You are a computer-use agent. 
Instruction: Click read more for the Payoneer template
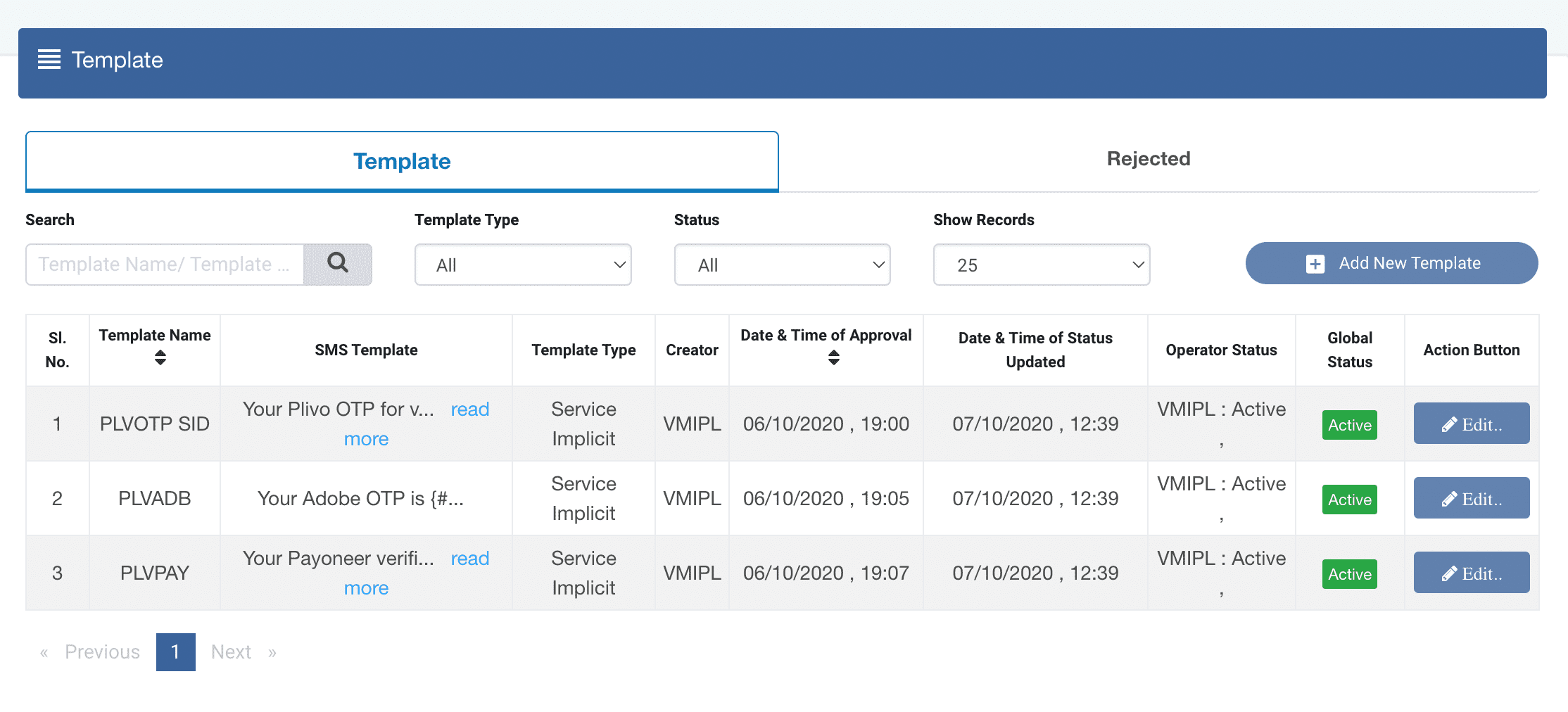click(x=469, y=558)
